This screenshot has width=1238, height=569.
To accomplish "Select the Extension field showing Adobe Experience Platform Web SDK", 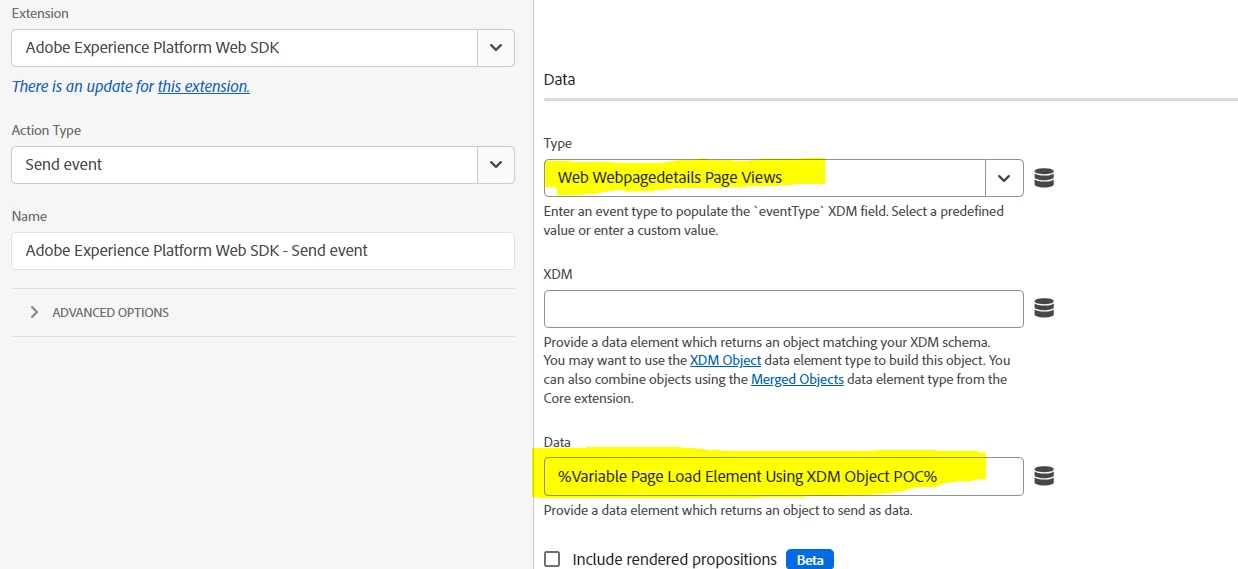I will coord(245,47).
